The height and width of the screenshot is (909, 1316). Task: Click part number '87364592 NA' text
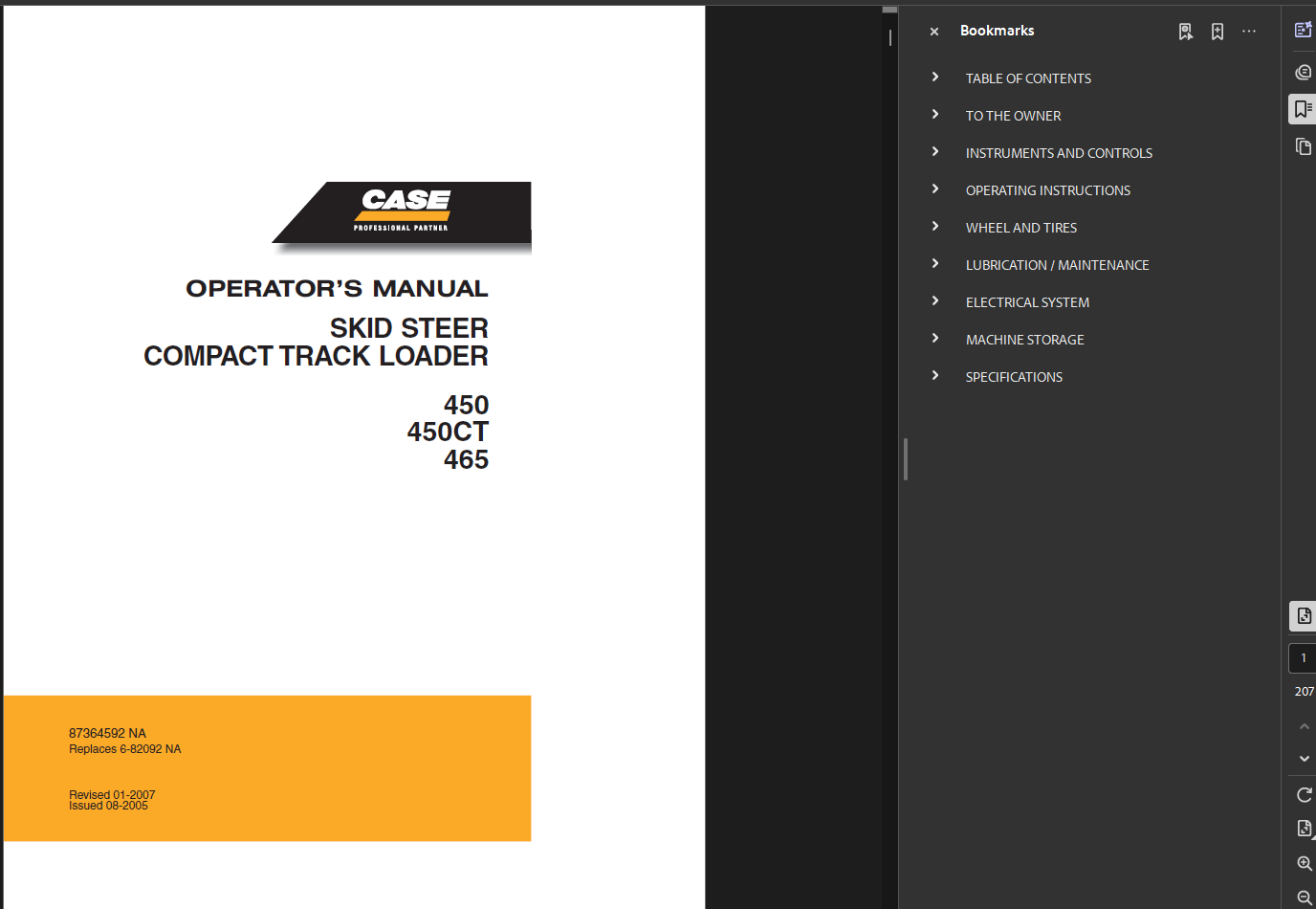click(x=107, y=734)
